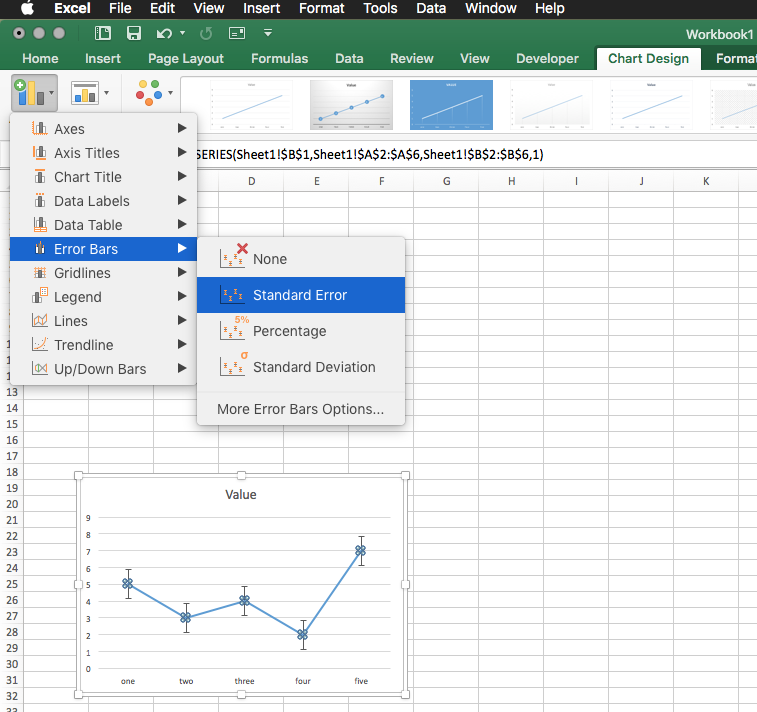Switch to the Page Layout tab
Screen dimensions: 757x712
186,58
